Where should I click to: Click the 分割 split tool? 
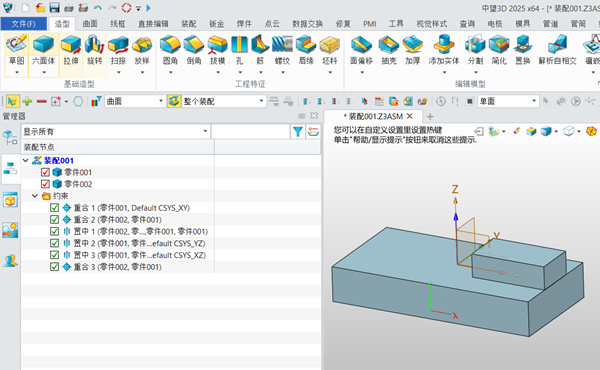coord(475,50)
